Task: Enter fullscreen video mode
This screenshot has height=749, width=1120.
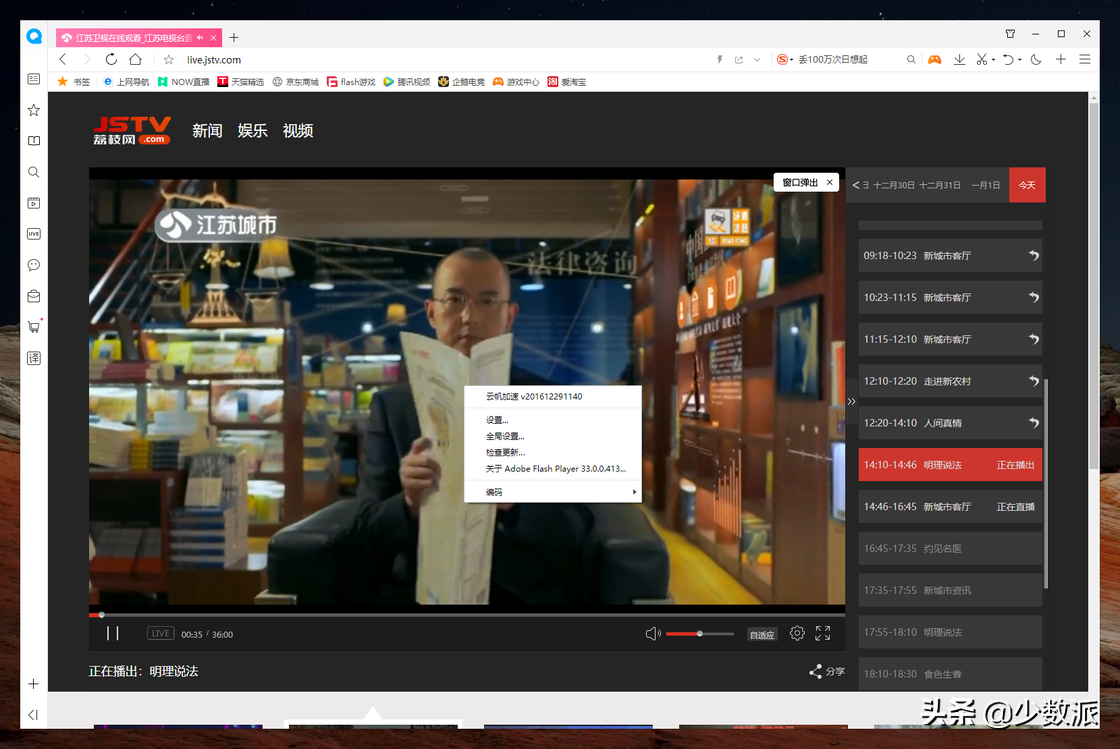Action: point(823,633)
